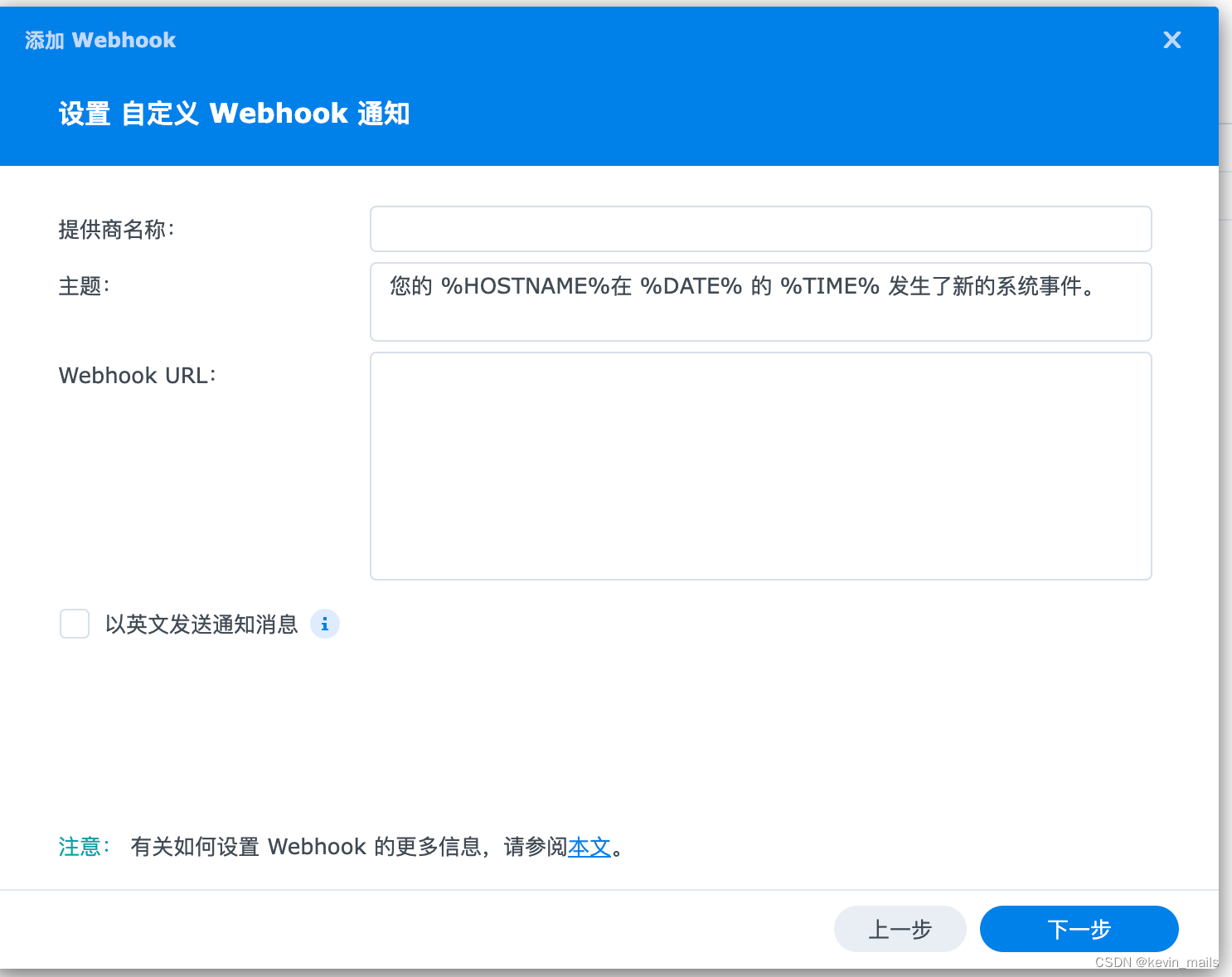Screen dimensions: 1232x977
Task: Click the 主题 label
Action: tap(84, 286)
